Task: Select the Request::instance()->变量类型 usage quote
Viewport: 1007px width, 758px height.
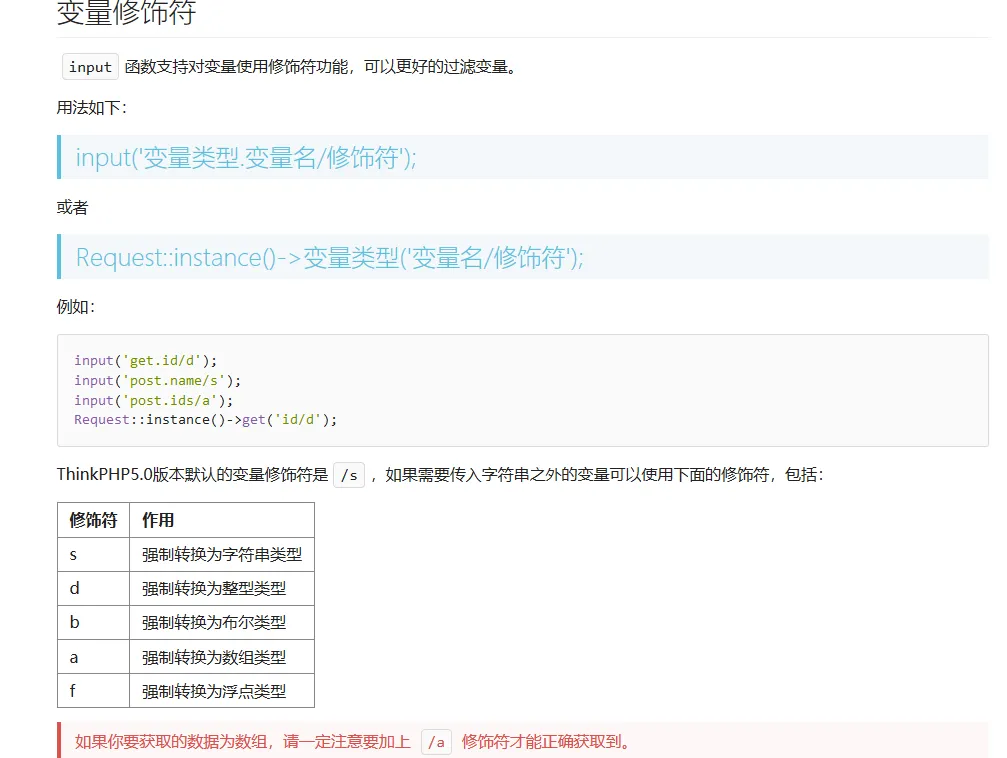Action: tap(329, 257)
